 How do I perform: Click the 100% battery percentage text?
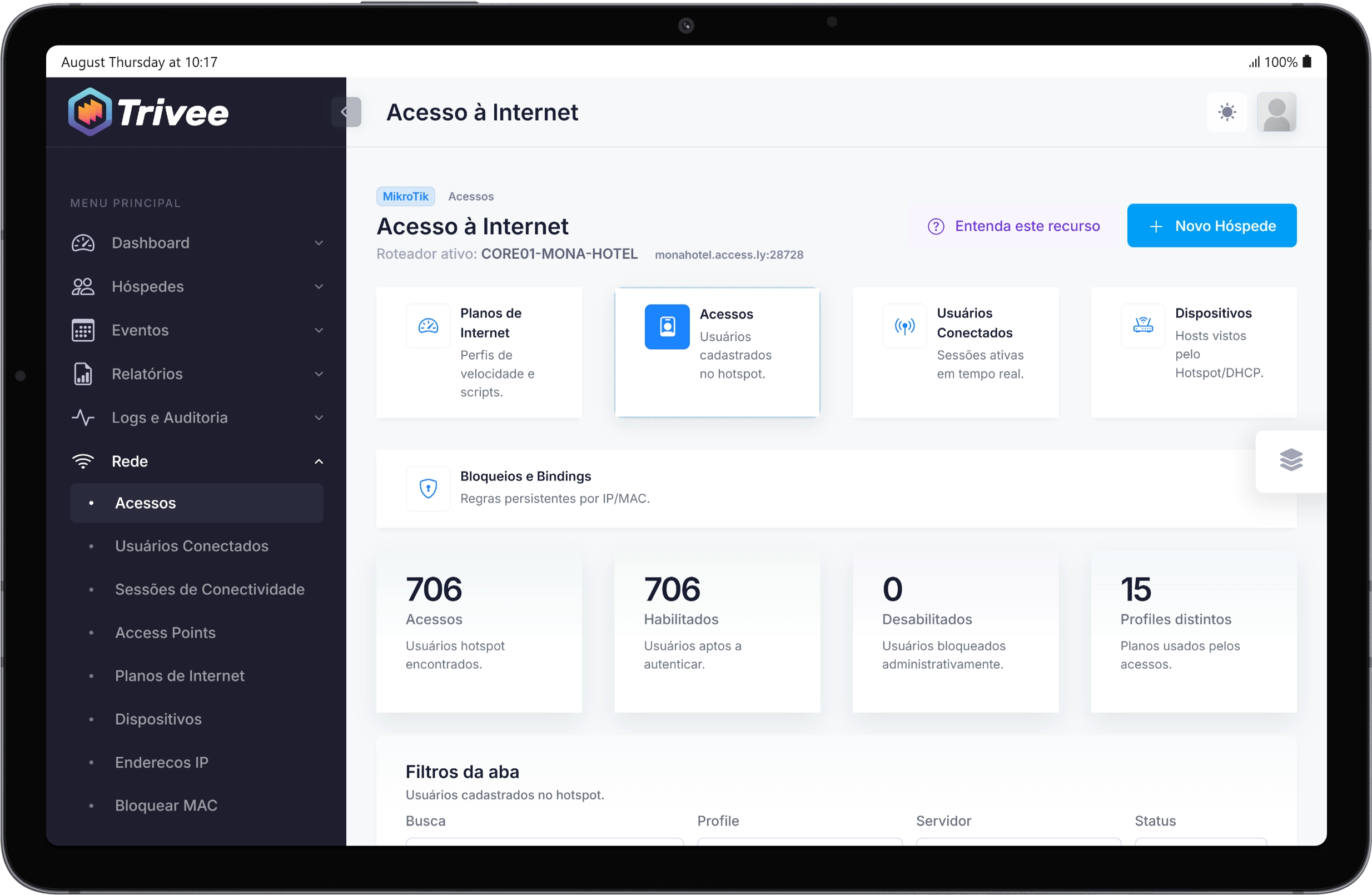click(x=1280, y=62)
